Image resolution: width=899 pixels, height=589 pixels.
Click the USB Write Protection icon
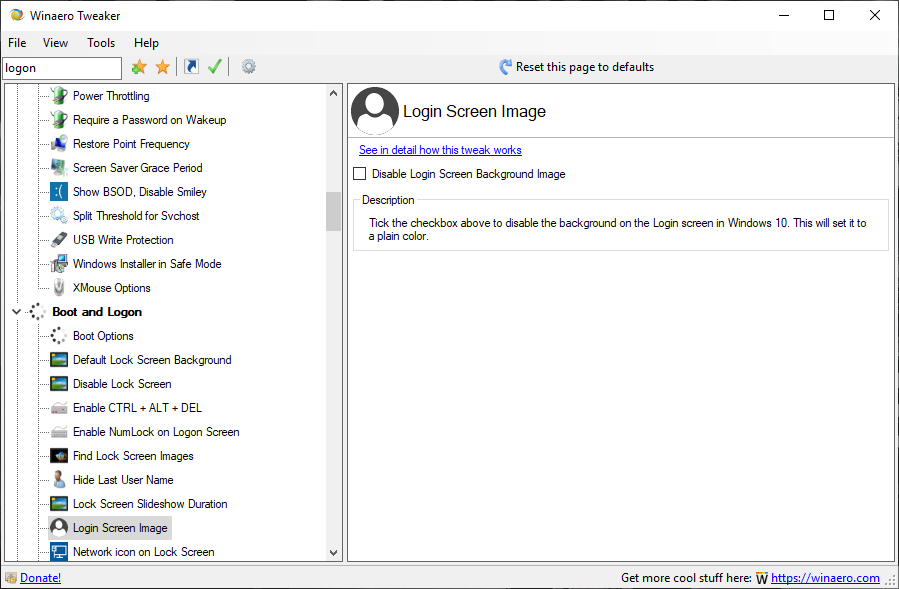point(59,240)
